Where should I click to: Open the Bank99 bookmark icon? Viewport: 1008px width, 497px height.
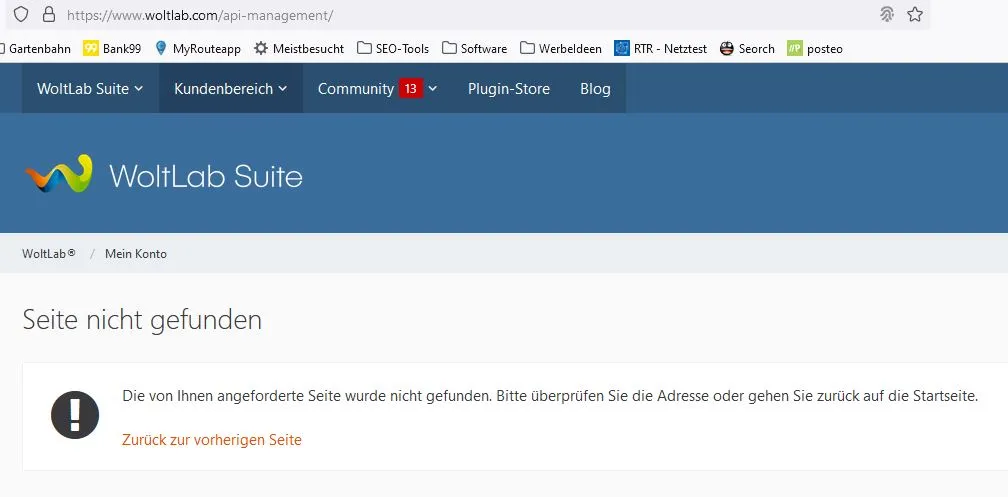tap(91, 49)
